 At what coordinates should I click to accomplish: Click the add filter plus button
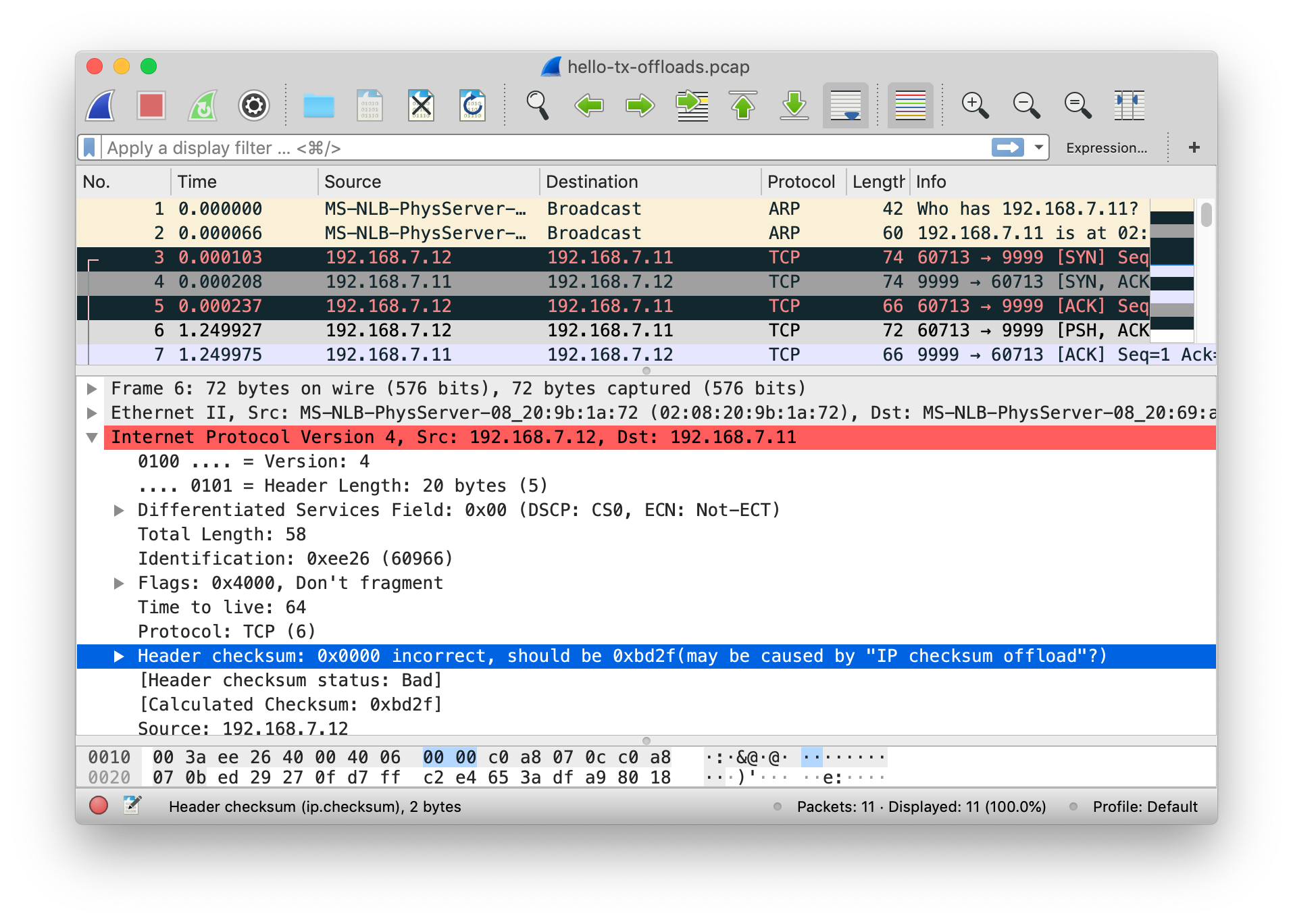pyautogui.click(x=1194, y=147)
